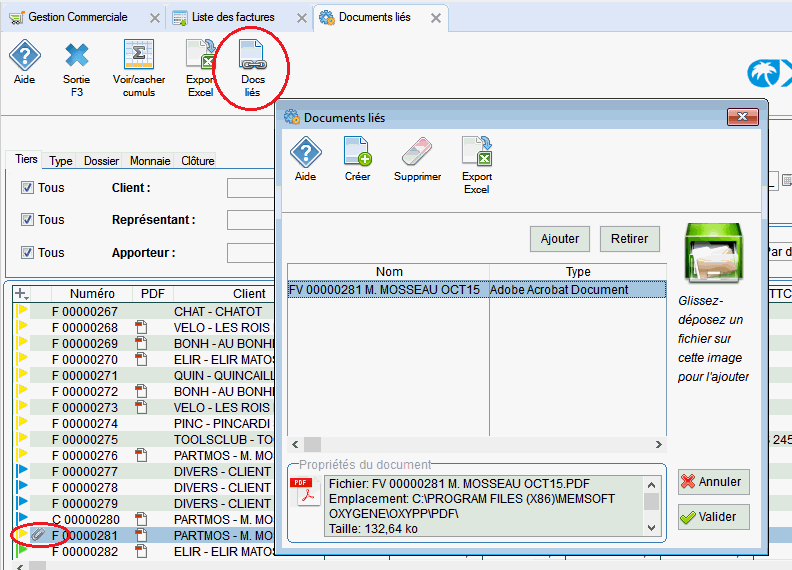Click the file drawer drop-zone image

[x=712, y=251]
